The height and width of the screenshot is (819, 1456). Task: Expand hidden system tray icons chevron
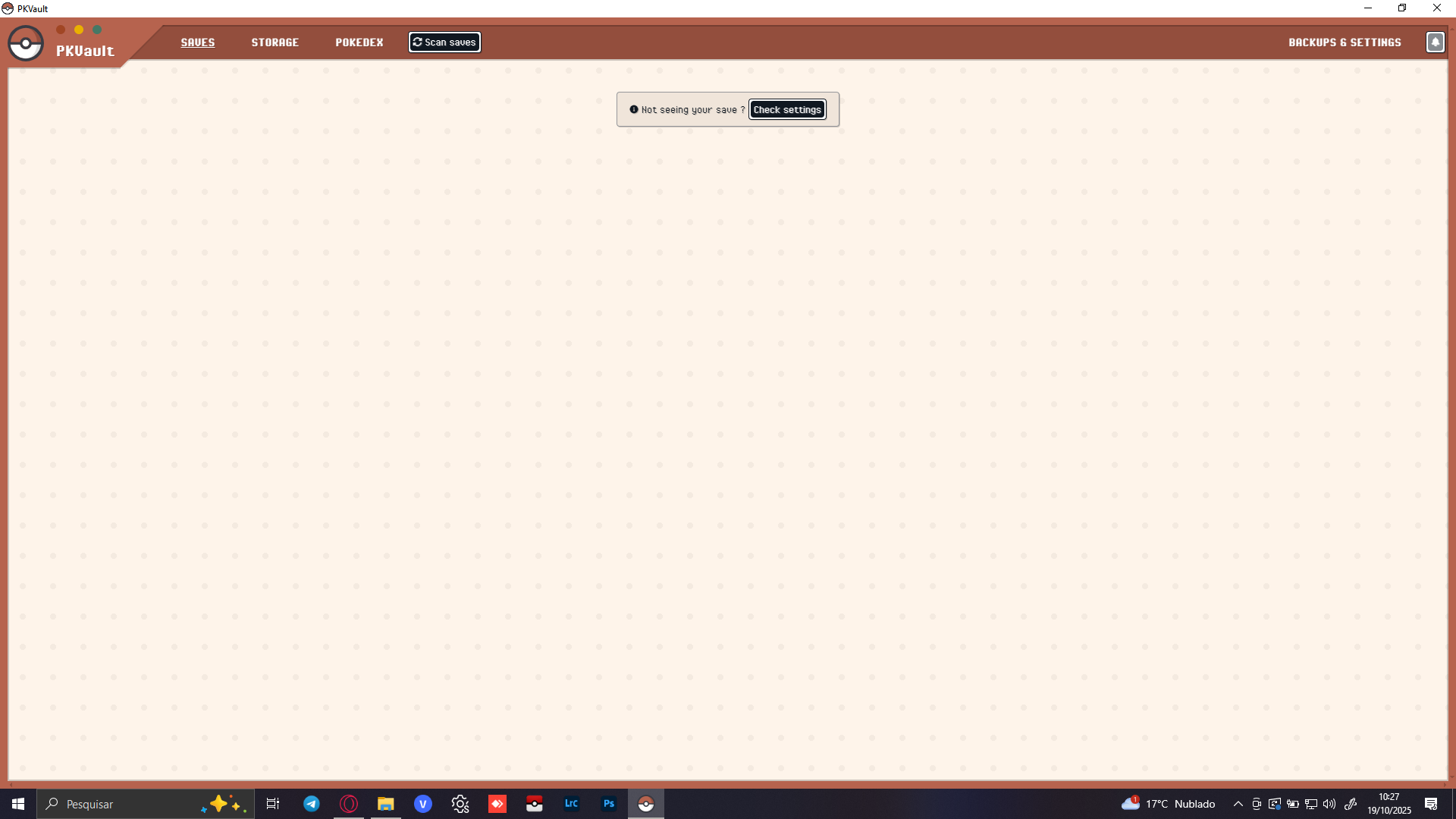coord(1238,804)
